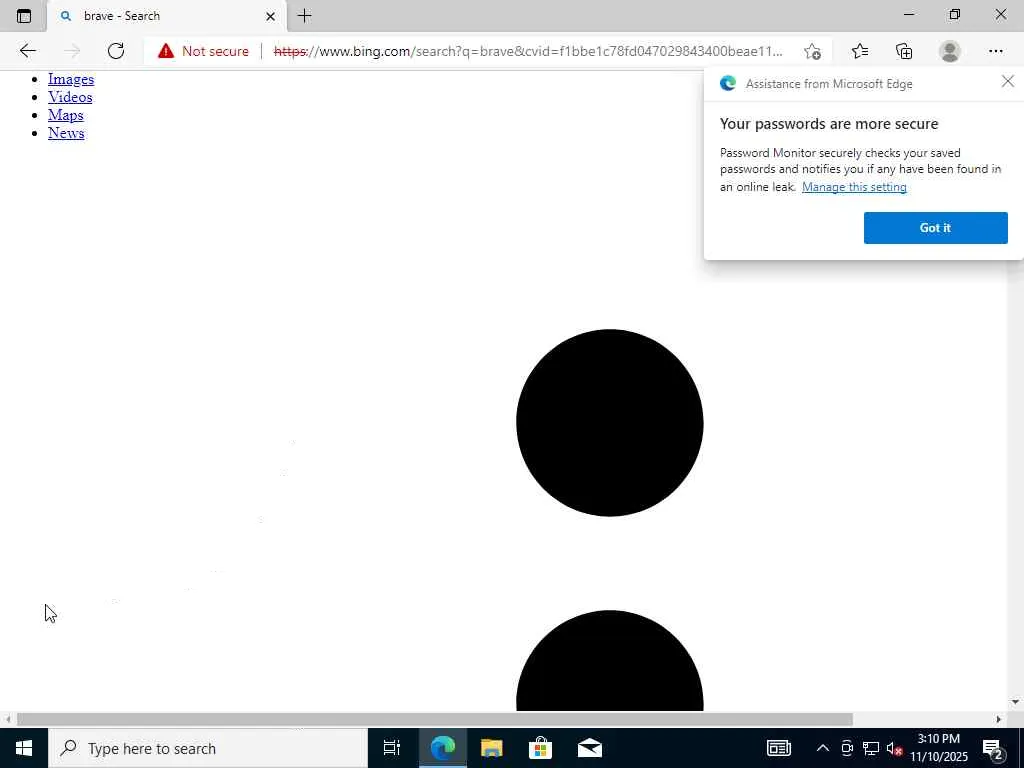Image resolution: width=1024 pixels, height=768 pixels.
Task: Click the Meet Now tray icon
Action: point(847,748)
